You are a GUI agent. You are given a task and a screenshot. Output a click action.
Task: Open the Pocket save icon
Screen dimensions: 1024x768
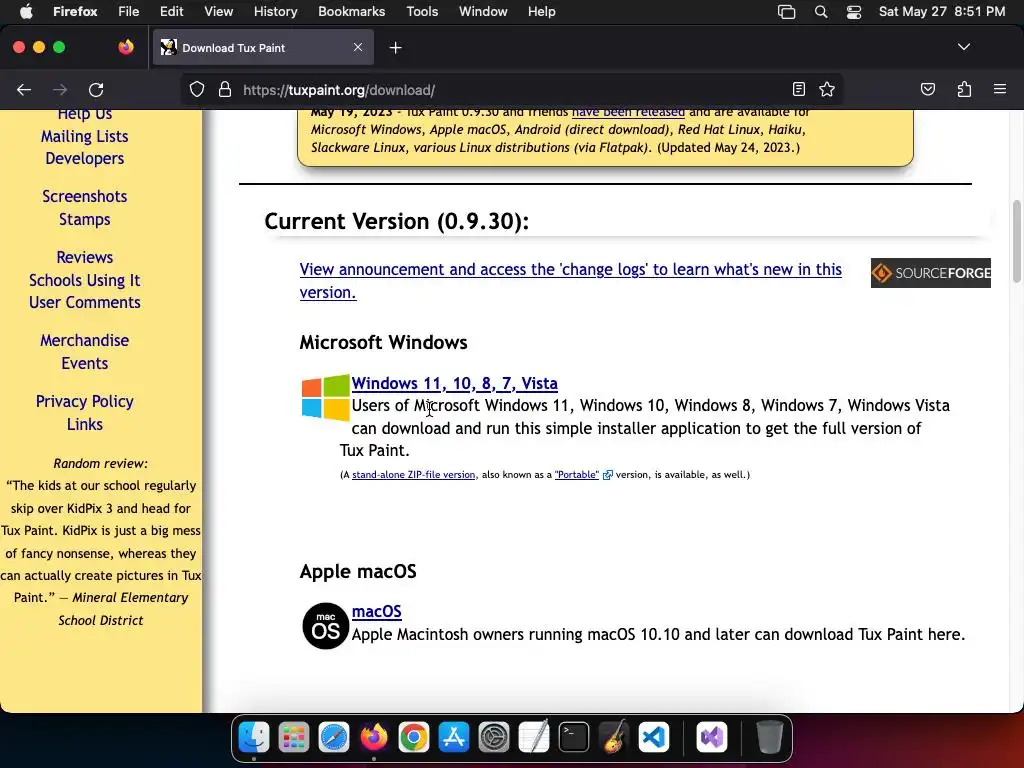927,89
